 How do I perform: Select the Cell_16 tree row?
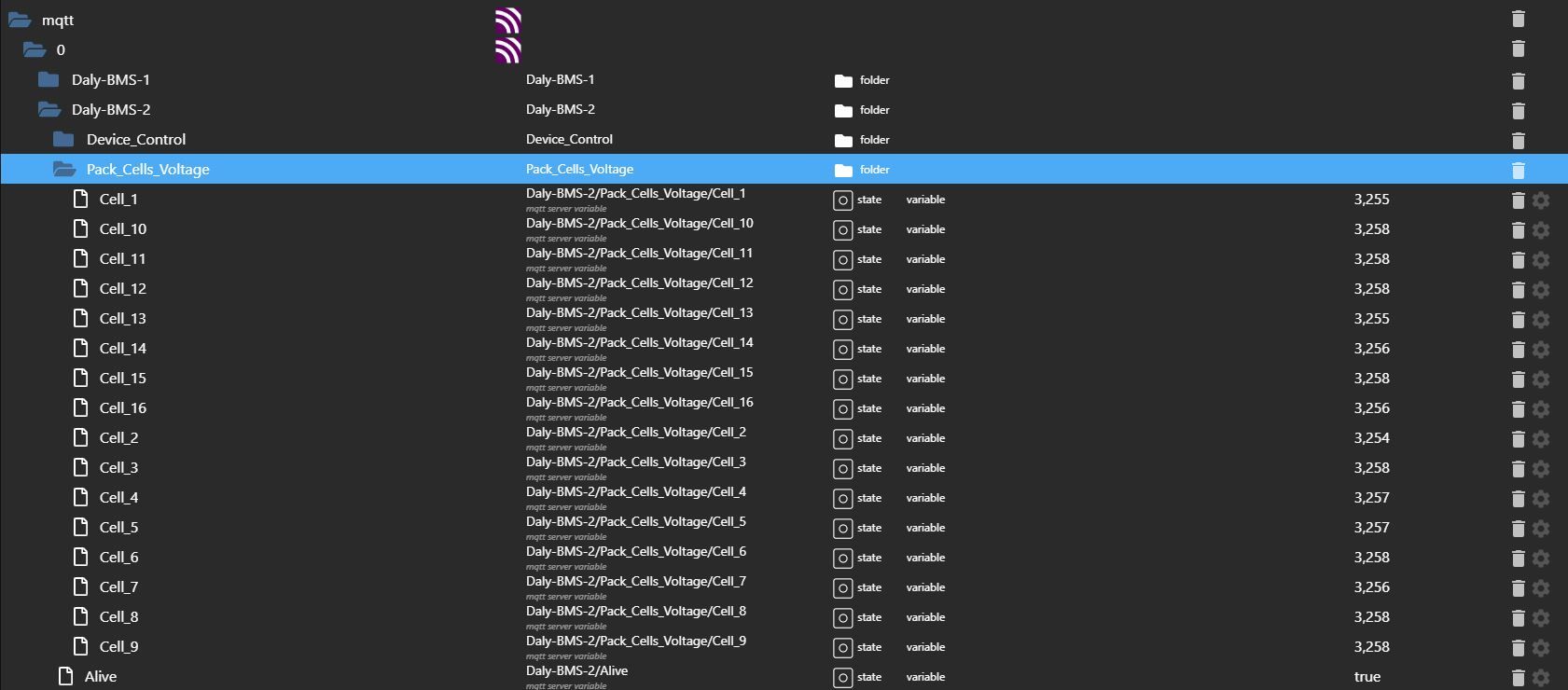[x=784, y=407]
